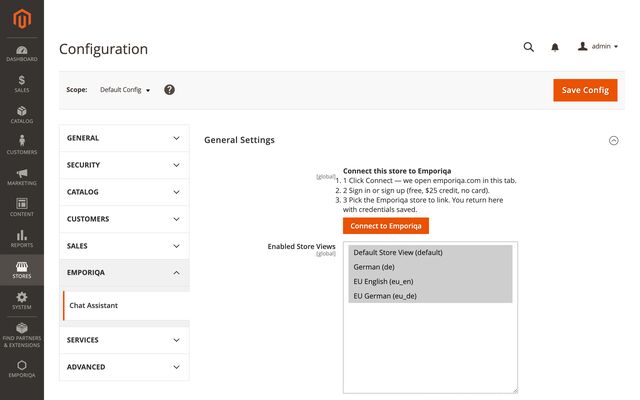
Task: Open the Default Config scope dropdown
Action: (x=125, y=90)
